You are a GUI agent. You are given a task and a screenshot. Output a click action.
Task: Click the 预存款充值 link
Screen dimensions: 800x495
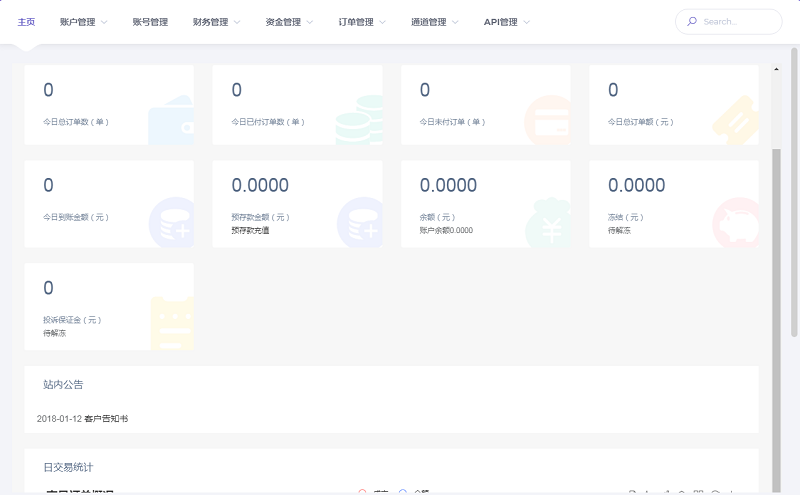pyautogui.click(x=250, y=230)
